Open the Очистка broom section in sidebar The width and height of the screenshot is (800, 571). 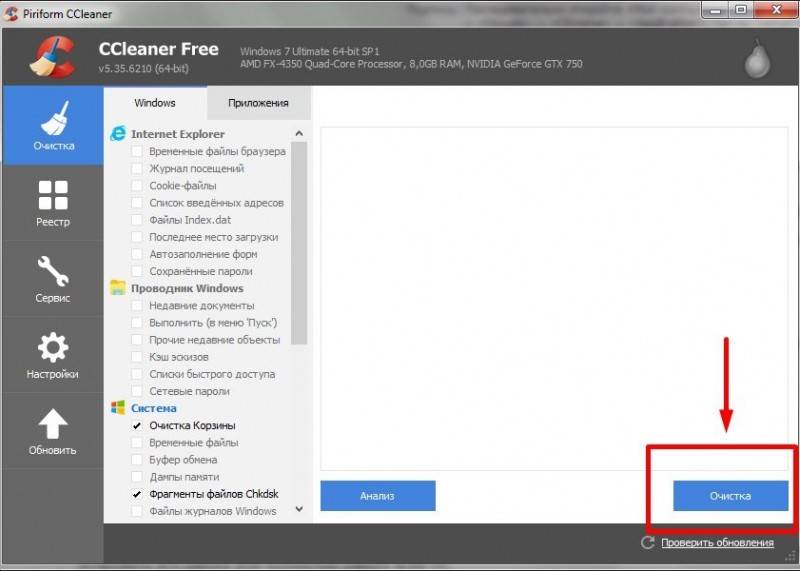53,126
